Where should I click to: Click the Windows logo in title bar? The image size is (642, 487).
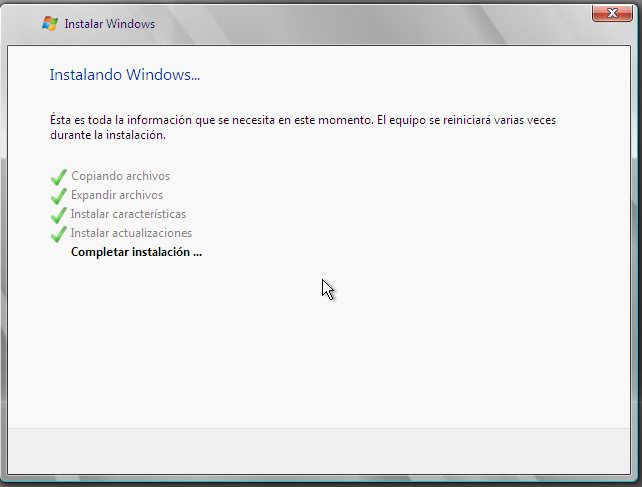50,23
